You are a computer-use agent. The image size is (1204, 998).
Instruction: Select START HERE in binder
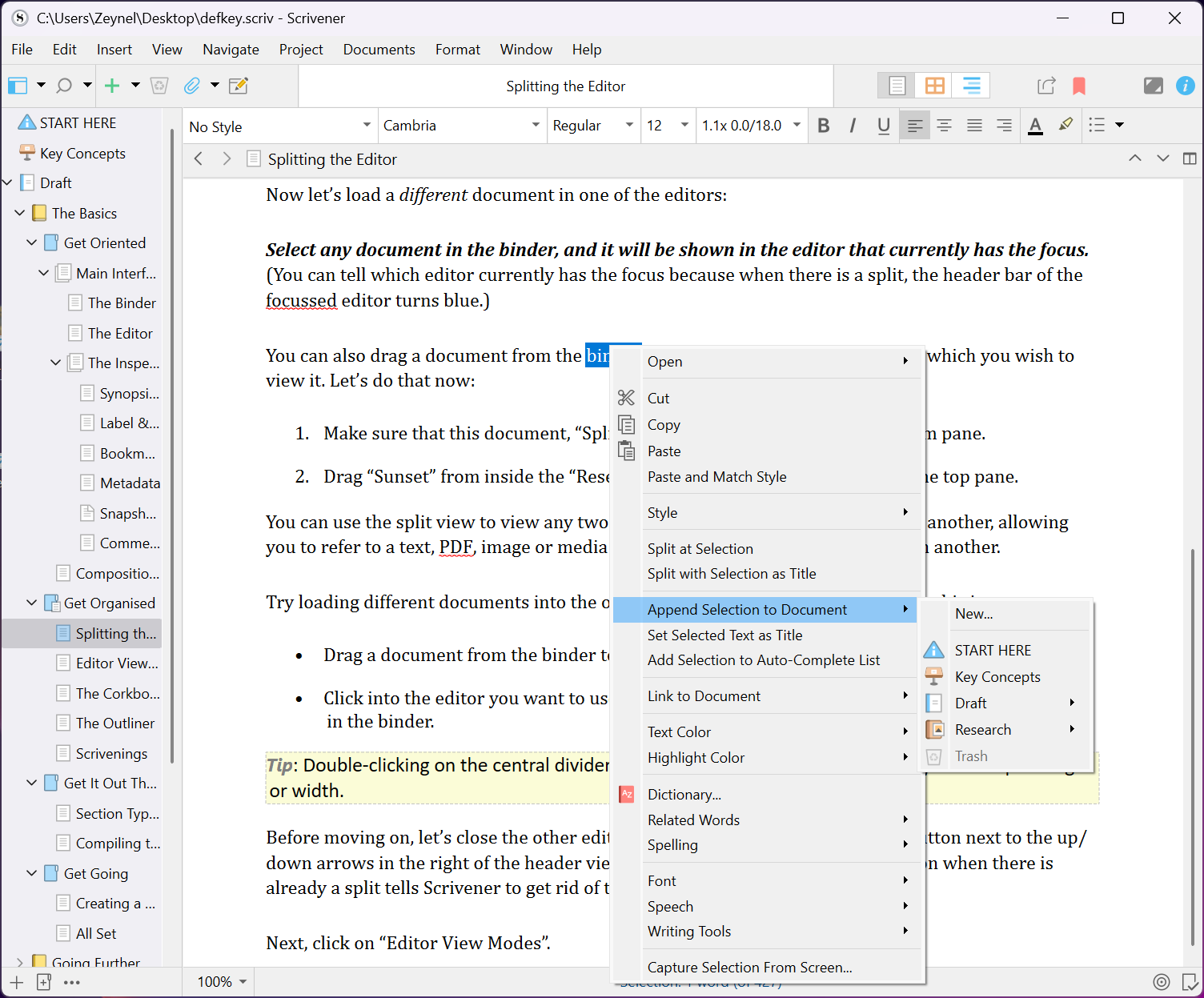point(78,123)
